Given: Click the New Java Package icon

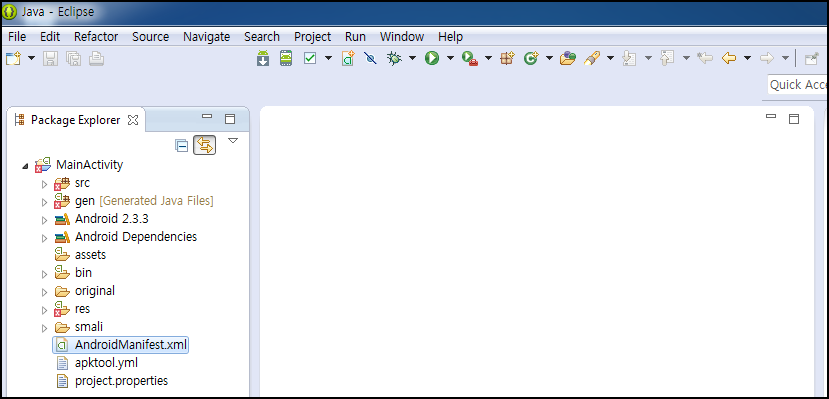Looking at the screenshot, I should click(x=507, y=58).
